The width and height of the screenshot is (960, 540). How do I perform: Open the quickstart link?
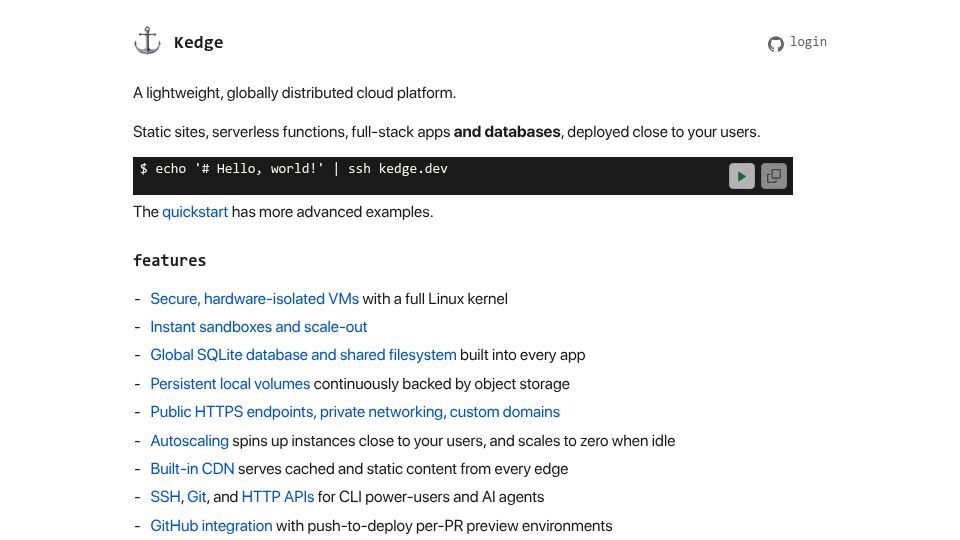[195, 212]
